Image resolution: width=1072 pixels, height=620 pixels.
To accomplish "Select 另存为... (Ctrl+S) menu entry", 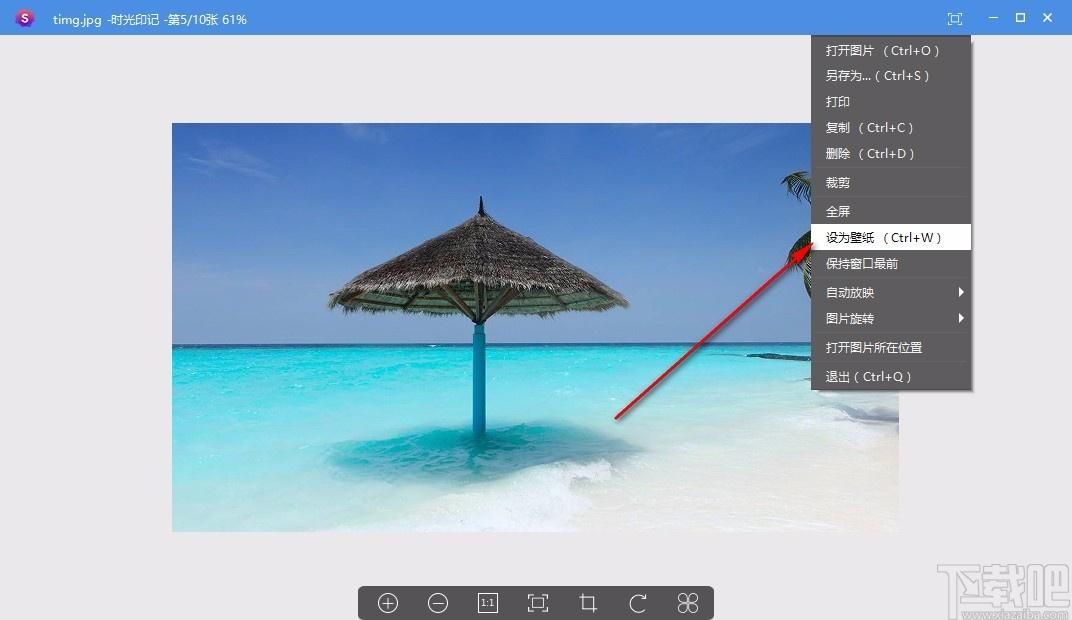I will click(891, 76).
